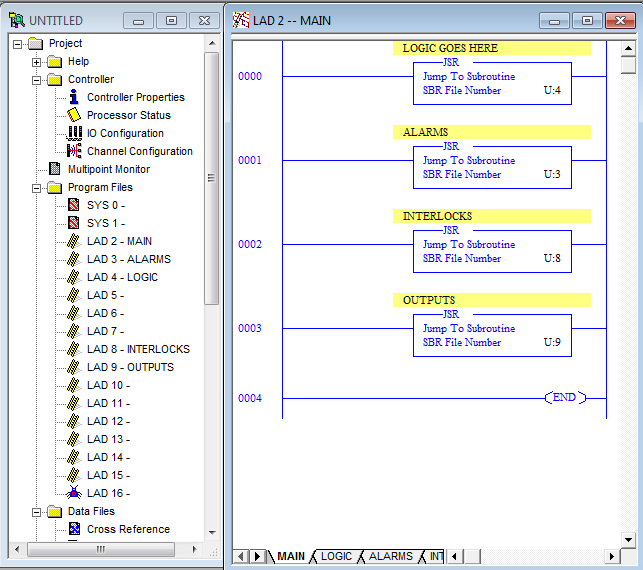643x570 pixels.
Task: Select the JSR instruction with U:4
Action: (492, 81)
